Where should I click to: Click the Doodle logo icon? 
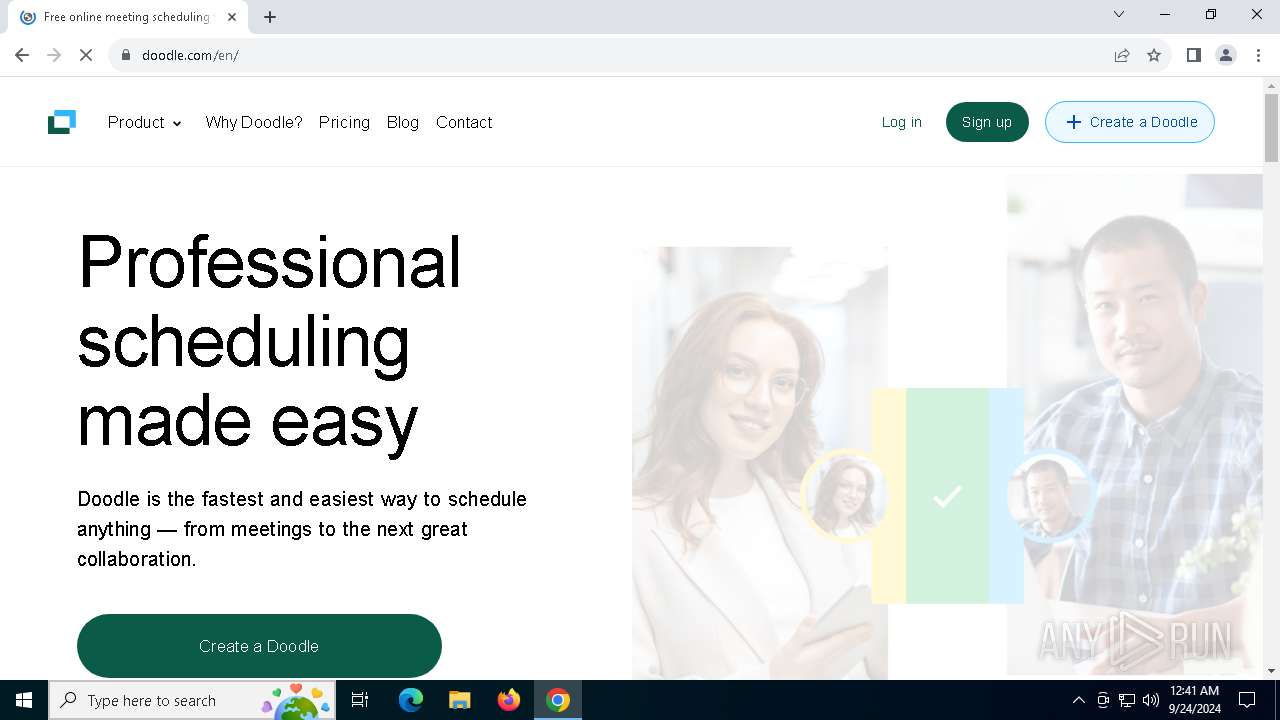[x=62, y=122]
